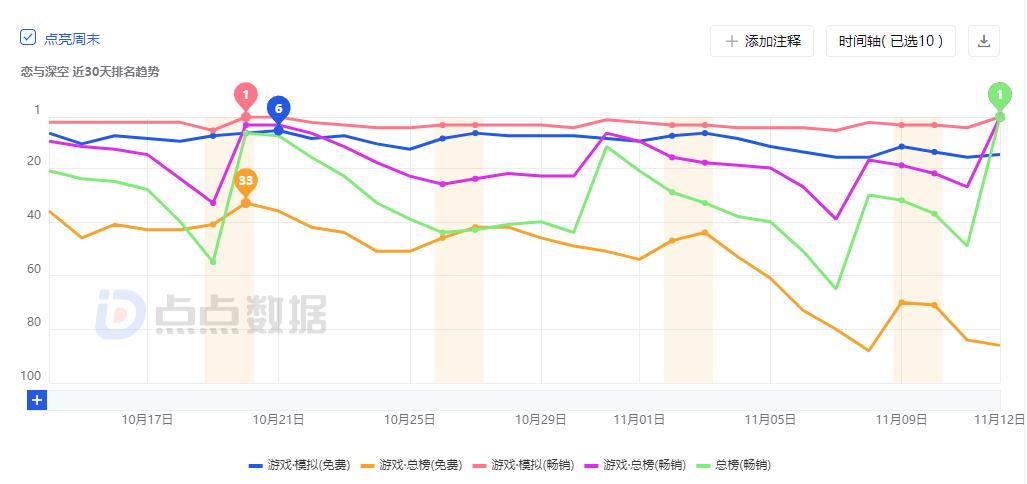This screenshot has height=484, width=1027.
Task: Click the 点亮周末 label text
Action: (x=72, y=39)
